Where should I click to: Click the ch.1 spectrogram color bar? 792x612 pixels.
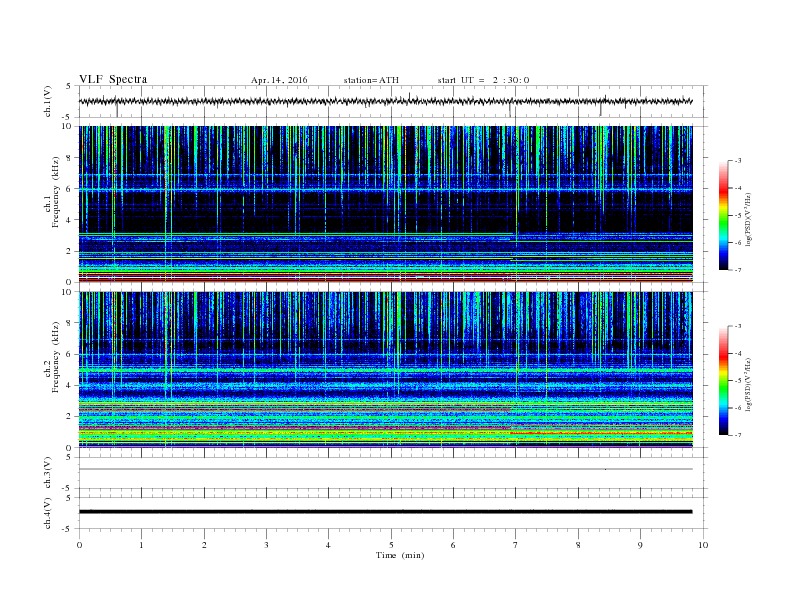(x=723, y=215)
